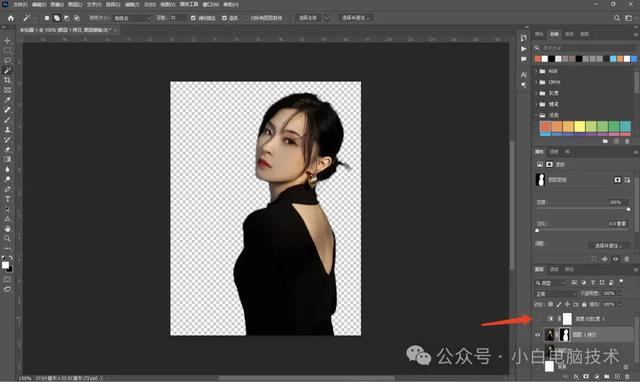640x382 pixels.
Task: Open the layer blend mode dropdown
Action: 556,293
